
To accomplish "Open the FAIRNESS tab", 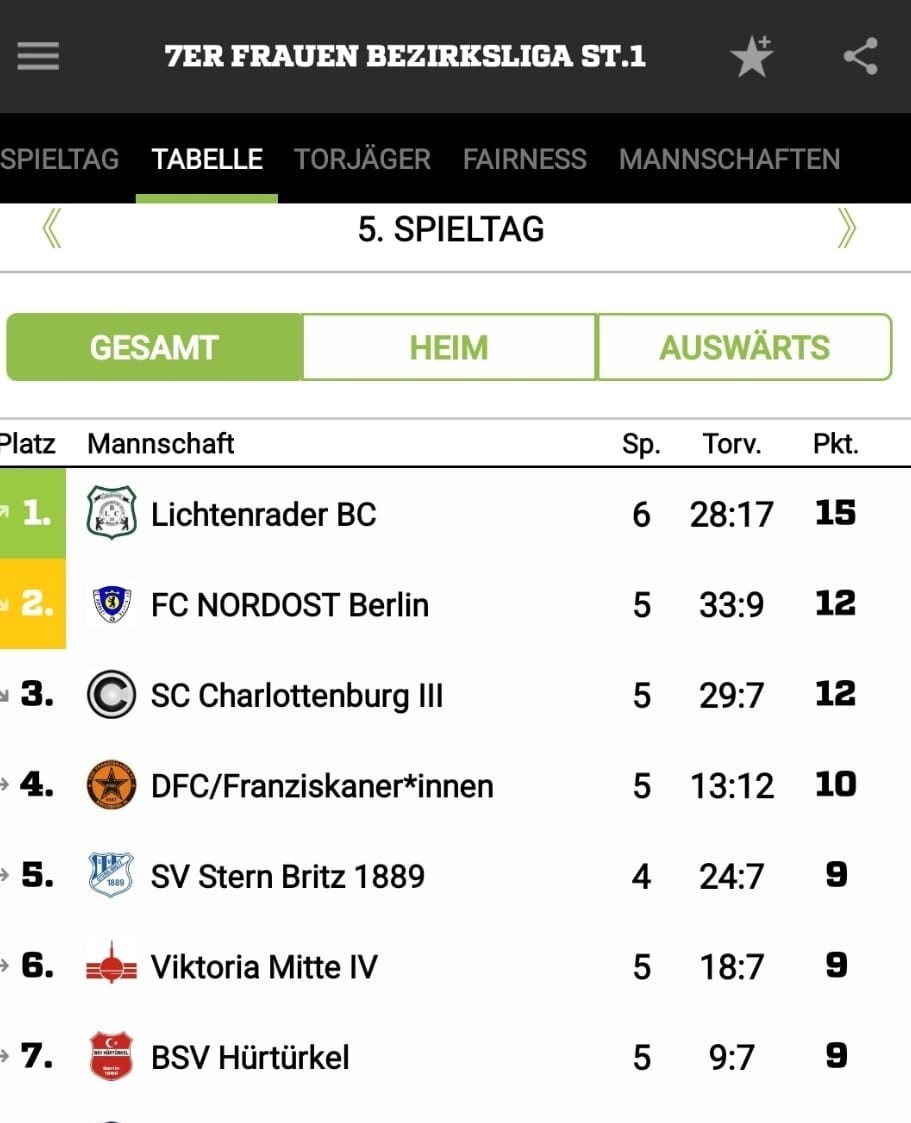I will (524, 159).
